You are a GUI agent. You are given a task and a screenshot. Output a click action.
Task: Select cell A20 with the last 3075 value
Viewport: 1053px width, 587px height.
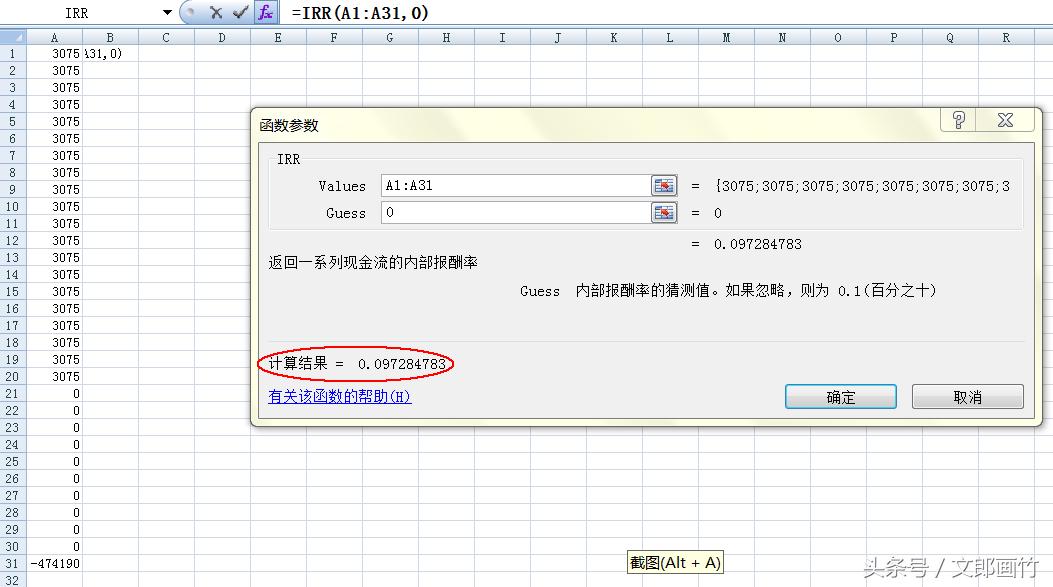tap(54, 376)
